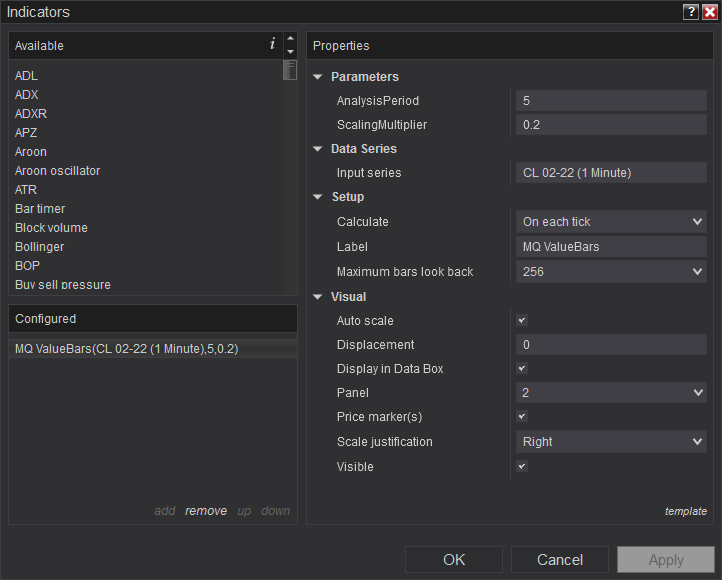Open the Maximum bars look back dropdown
The width and height of the screenshot is (722, 580).
pyautogui.click(x=611, y=272)
